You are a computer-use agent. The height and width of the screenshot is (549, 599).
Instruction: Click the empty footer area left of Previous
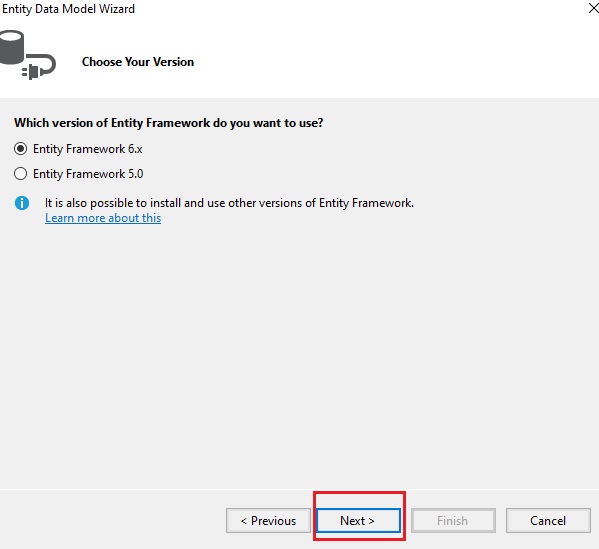click(111, 520)
